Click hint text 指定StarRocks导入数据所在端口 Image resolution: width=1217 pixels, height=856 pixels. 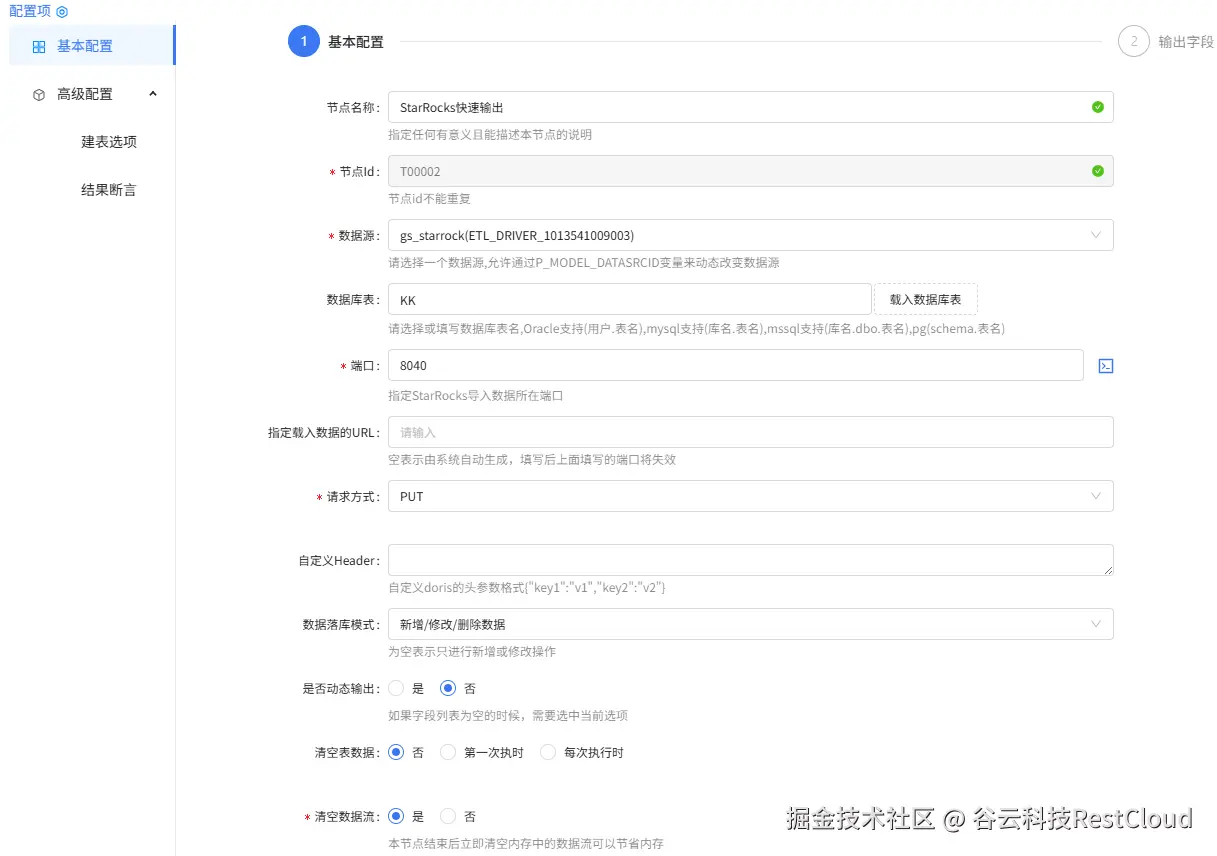(x=476, y=396)
